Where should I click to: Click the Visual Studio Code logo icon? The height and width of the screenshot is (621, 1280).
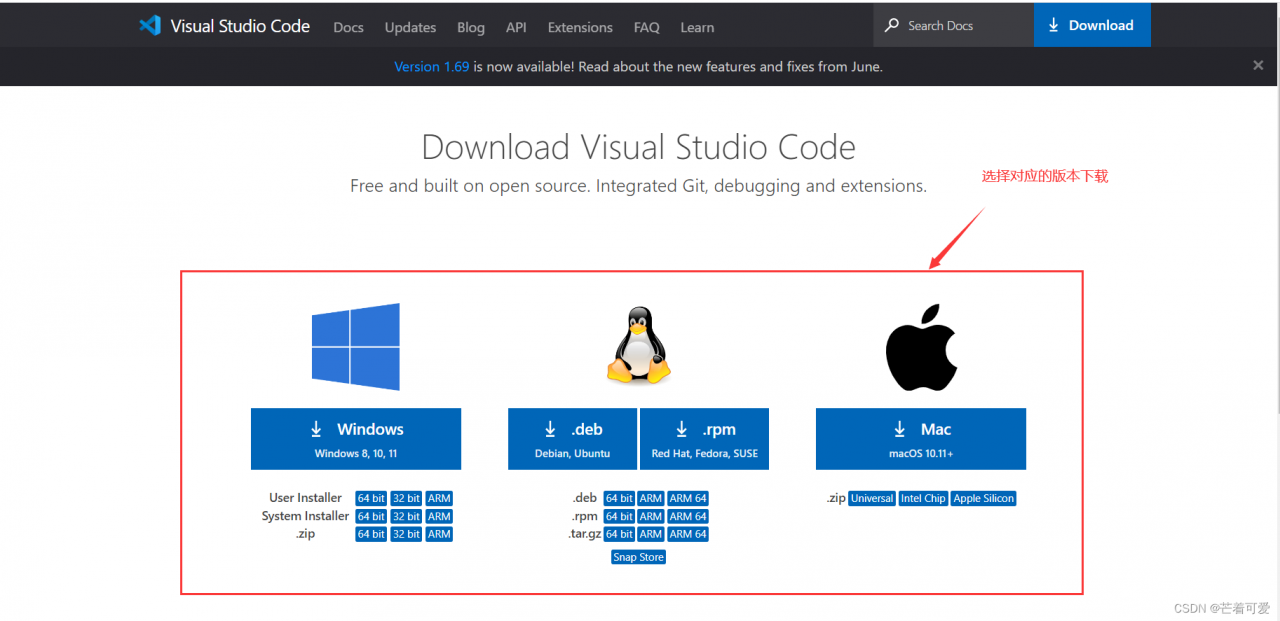coord(150,26)
